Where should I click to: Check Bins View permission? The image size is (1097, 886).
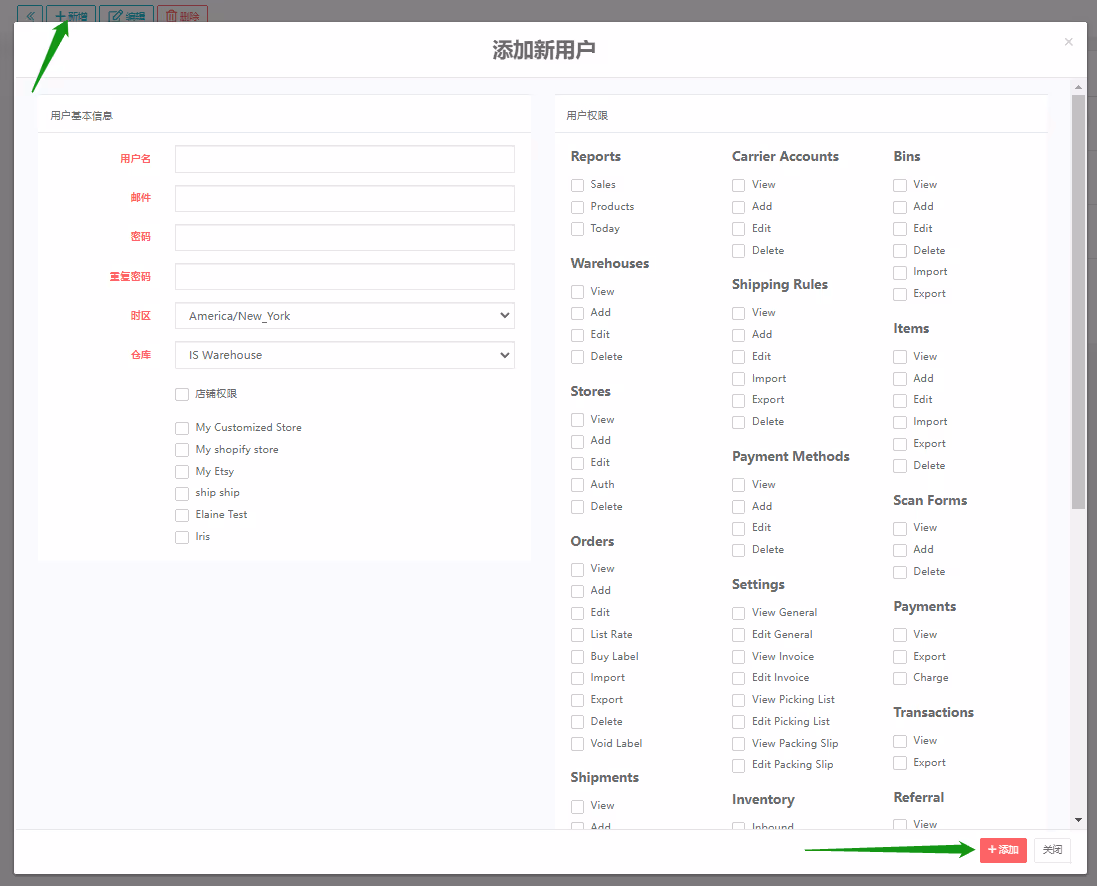click(x=900, y=185)
